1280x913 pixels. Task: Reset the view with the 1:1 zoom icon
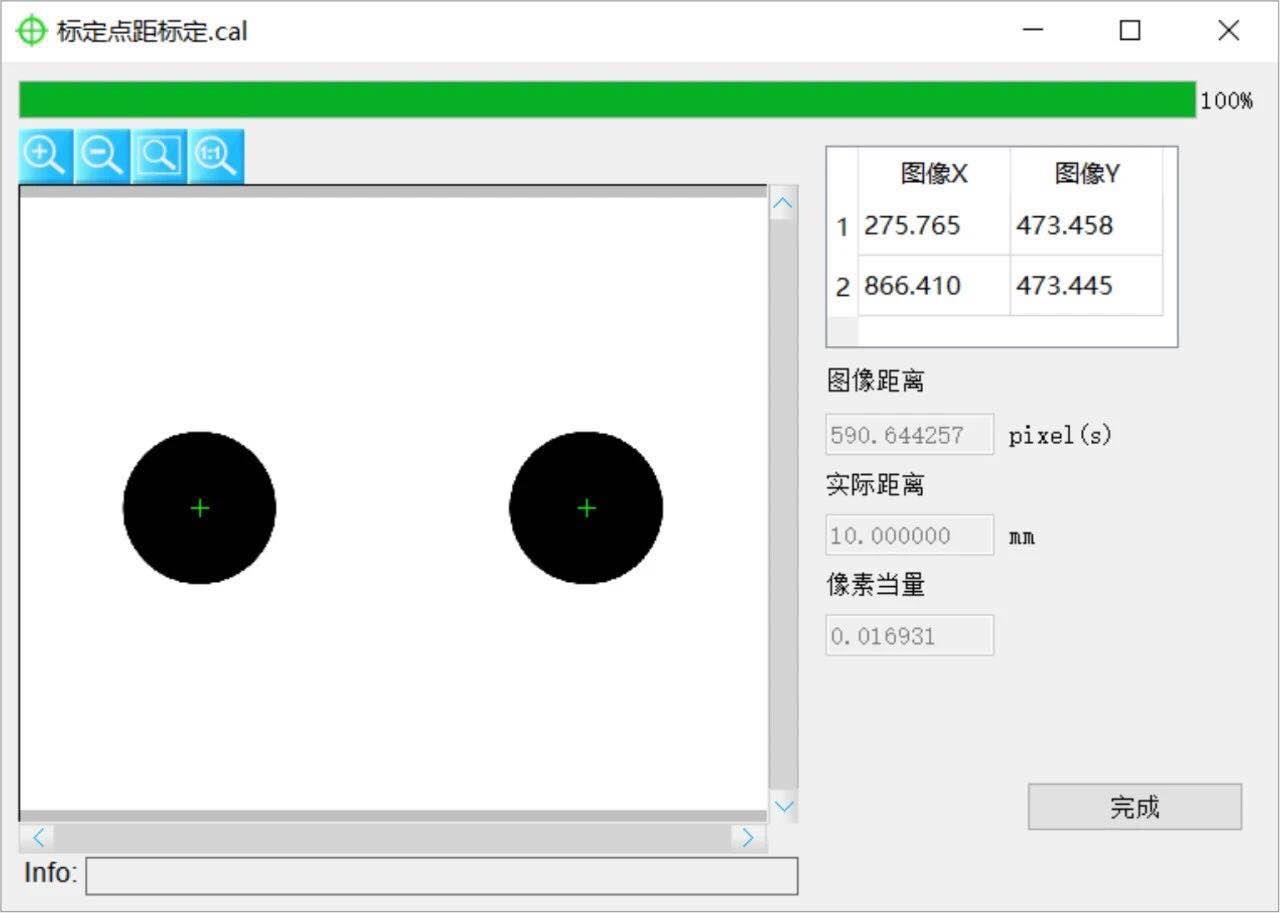(216, 156)
